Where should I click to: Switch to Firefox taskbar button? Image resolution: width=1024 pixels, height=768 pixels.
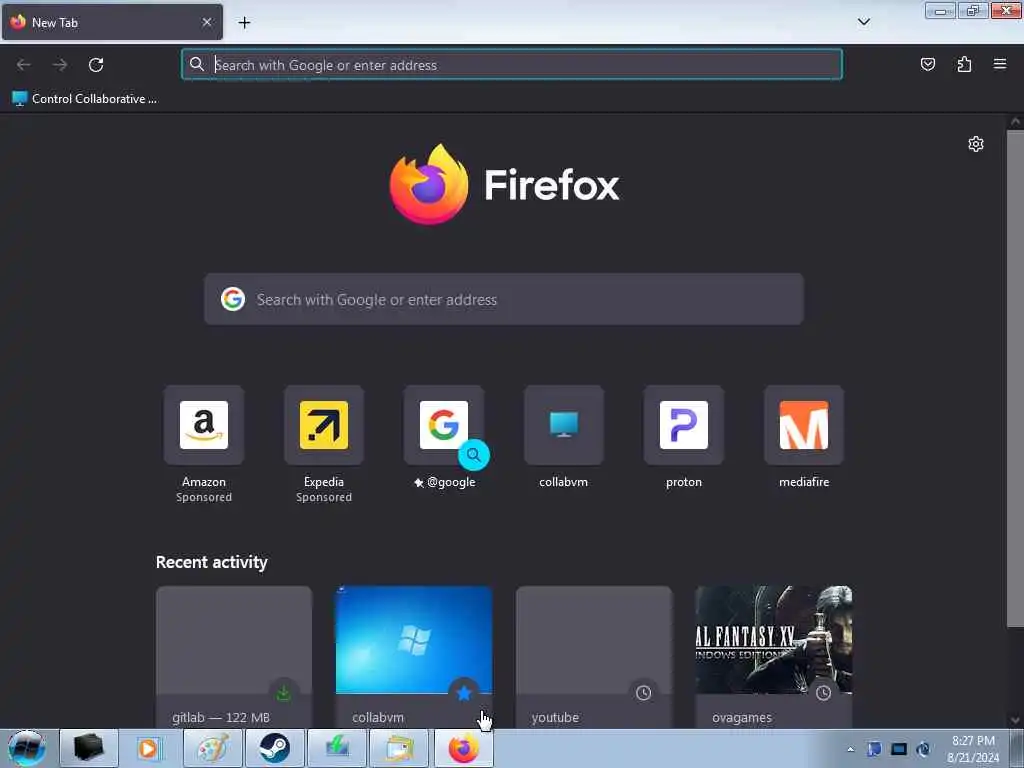pos(464,748)
